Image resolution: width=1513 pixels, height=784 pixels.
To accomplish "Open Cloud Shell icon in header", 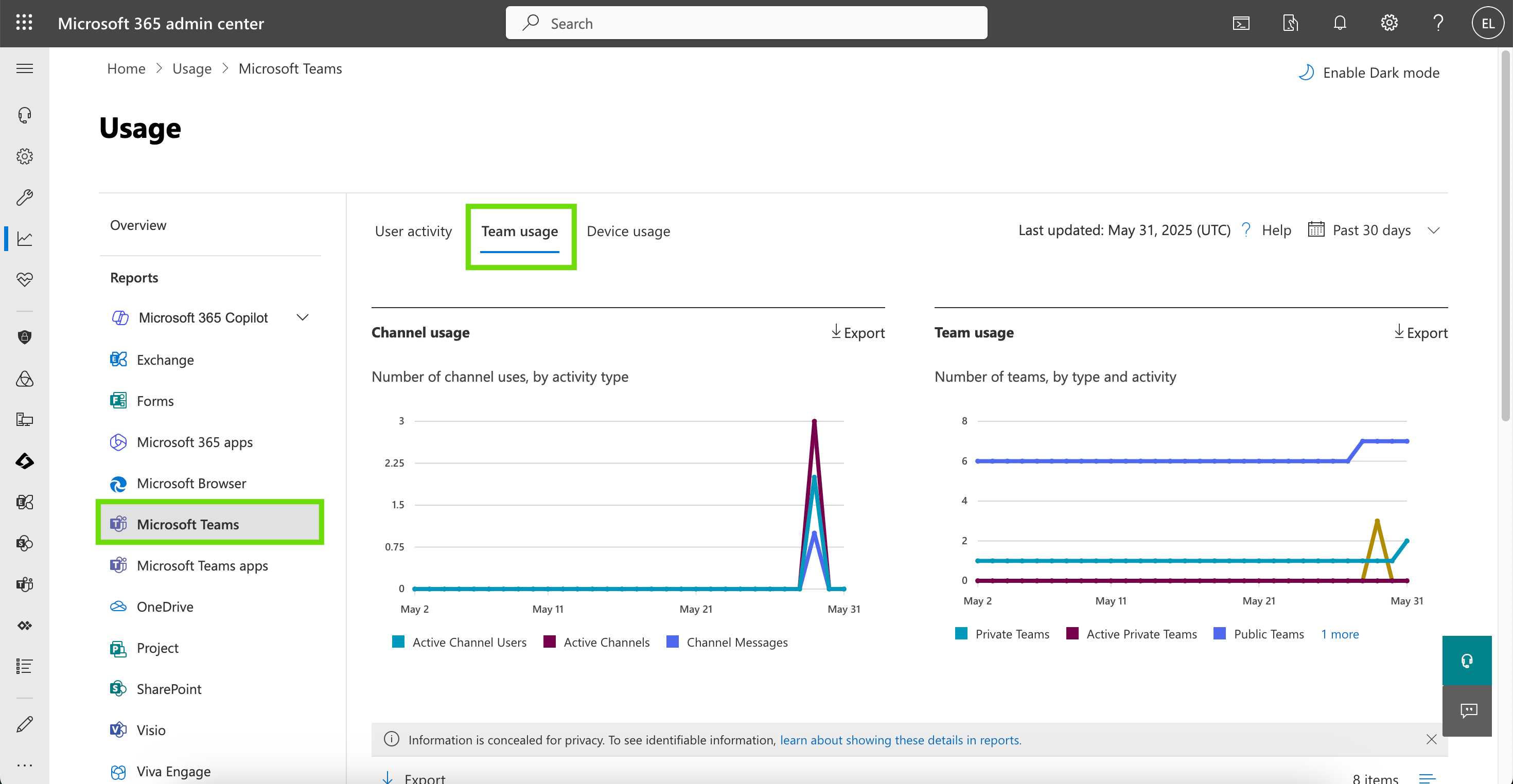I will tap(1241, 23).
